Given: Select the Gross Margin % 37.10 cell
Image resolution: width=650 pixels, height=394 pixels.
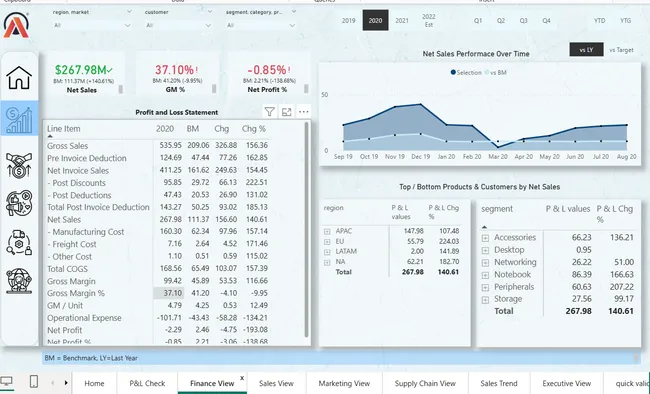Looking at the screenshot, I should point(169,293).
